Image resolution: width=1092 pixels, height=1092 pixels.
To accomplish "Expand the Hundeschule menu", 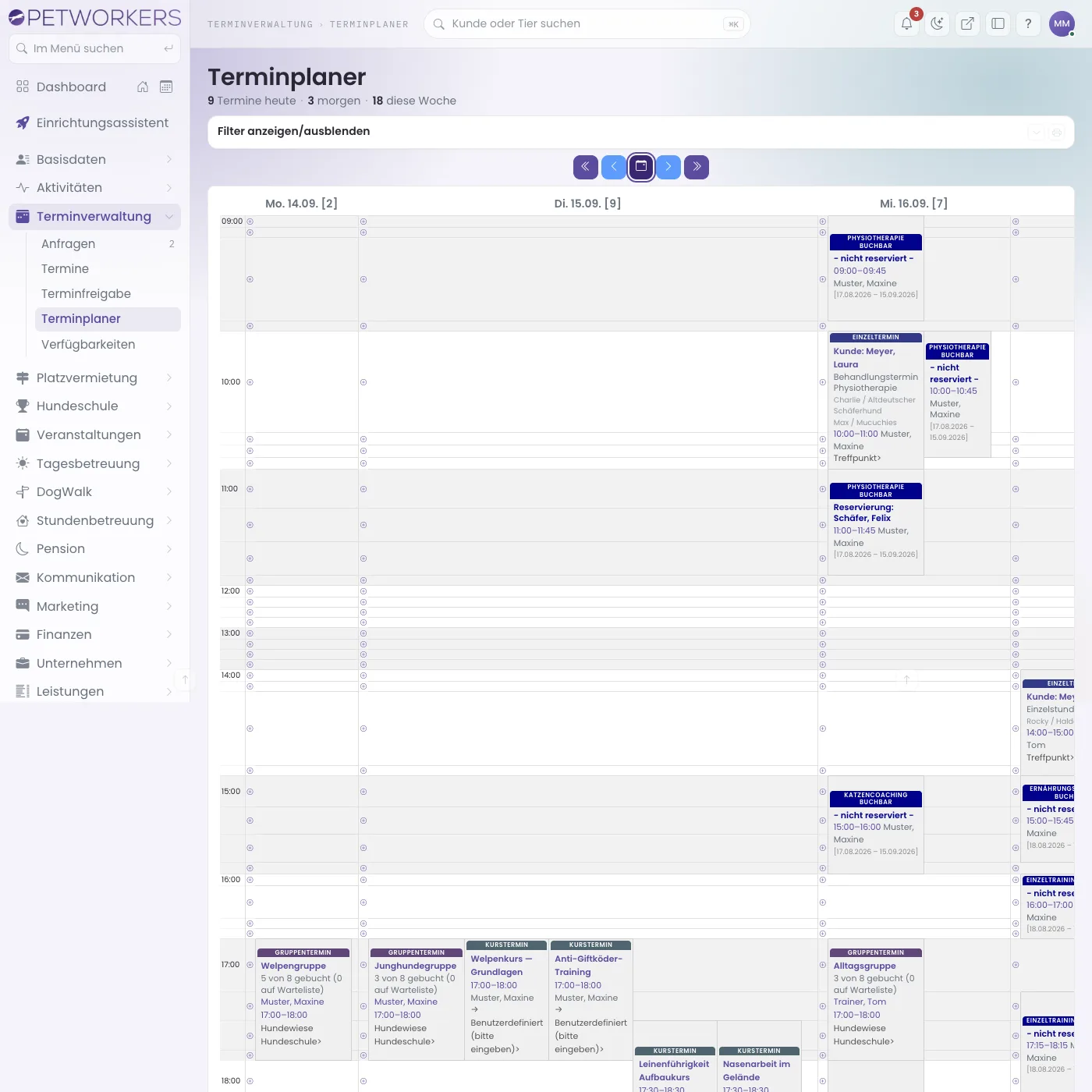I will (x=94, y=406).
